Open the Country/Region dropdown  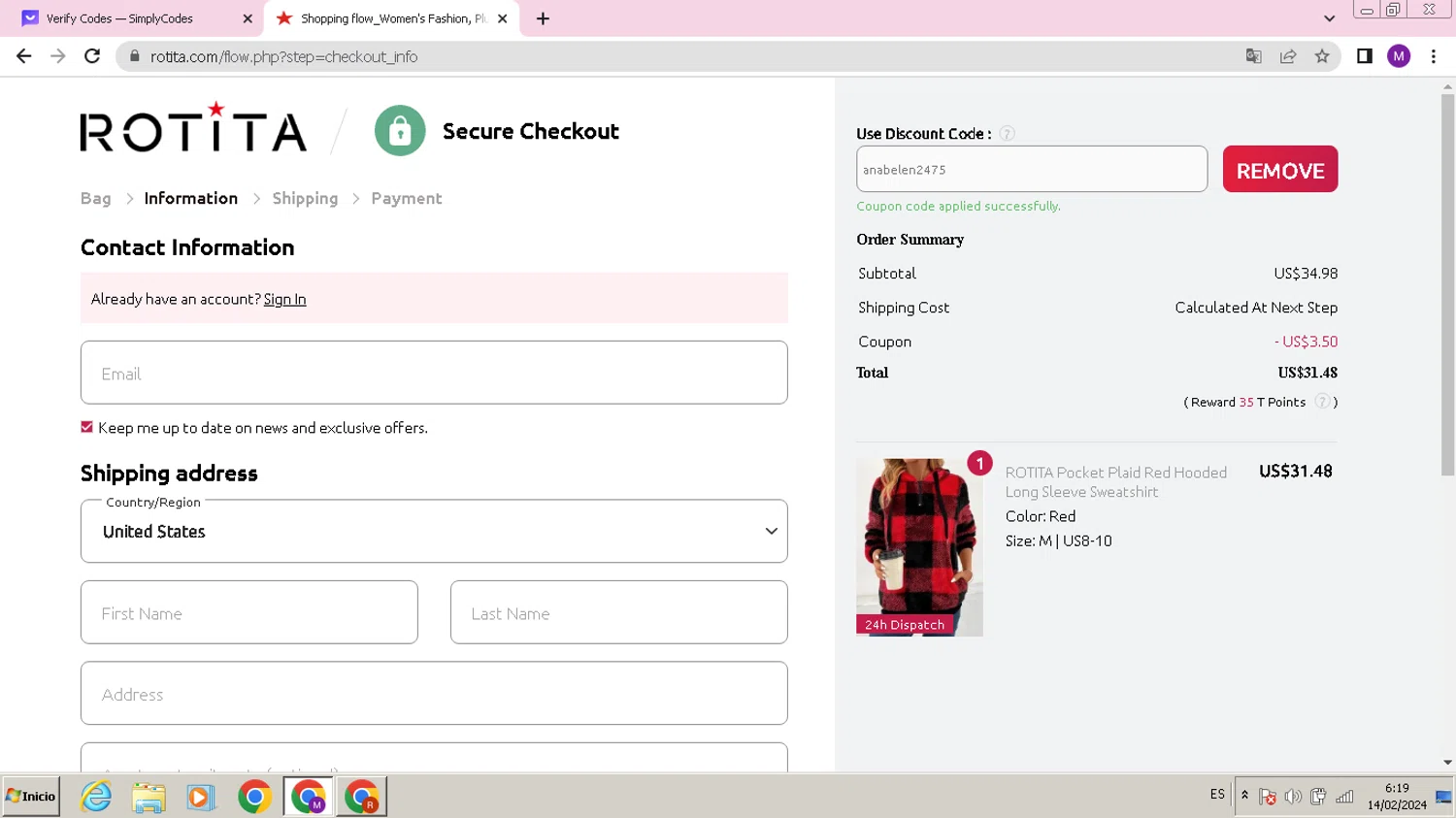pyautogui.click(x=434, y=531)
